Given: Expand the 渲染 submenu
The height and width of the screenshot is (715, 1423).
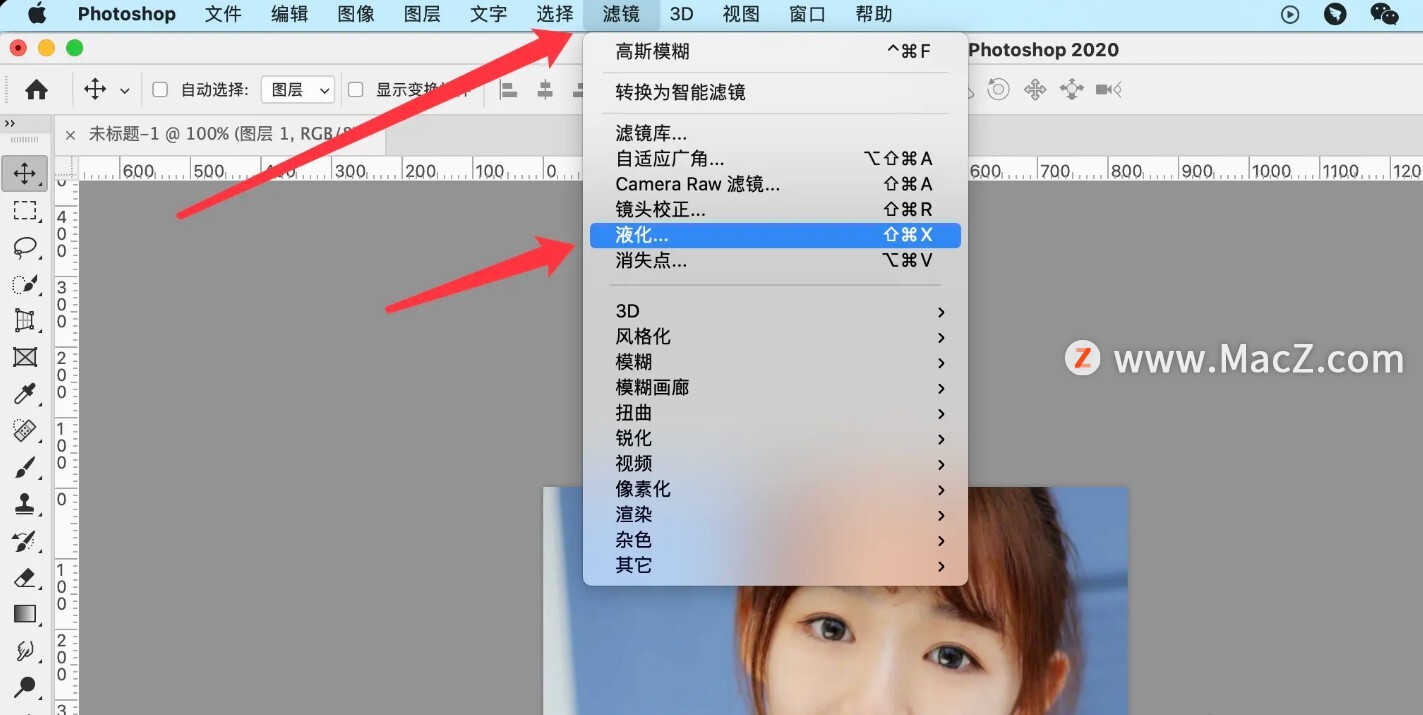Looking at the screenshot, I should [x=774, y=514].
